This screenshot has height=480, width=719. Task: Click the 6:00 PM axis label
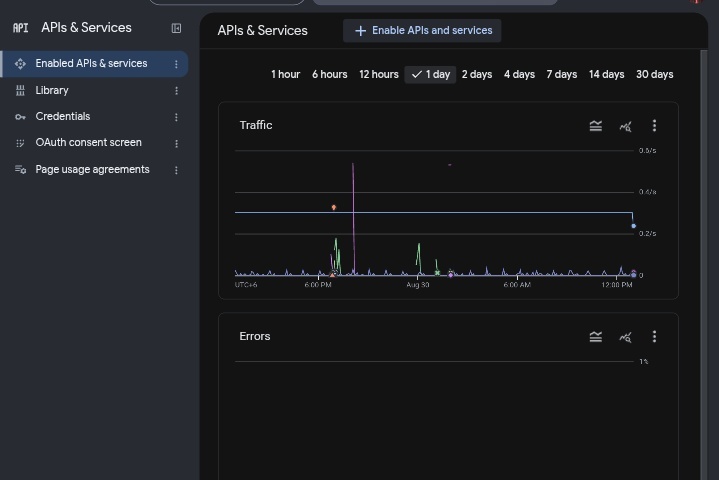pos(318,285)
